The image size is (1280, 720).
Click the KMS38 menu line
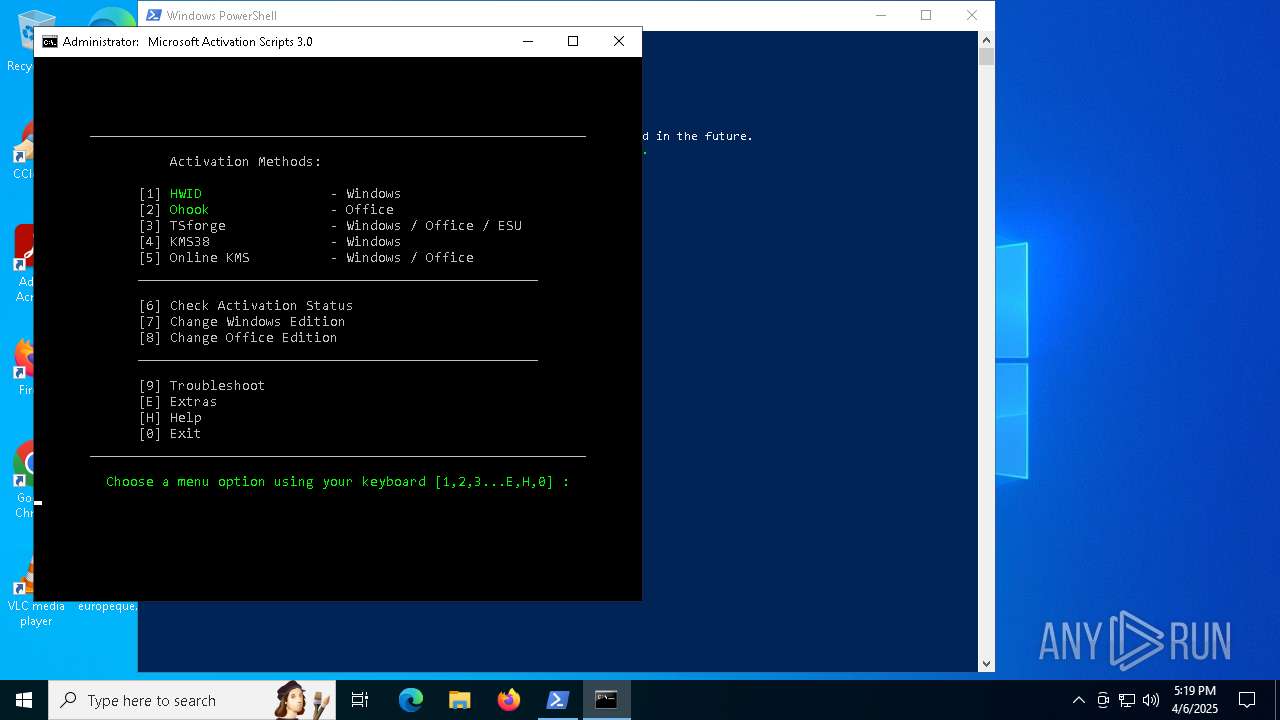[270, 241]
